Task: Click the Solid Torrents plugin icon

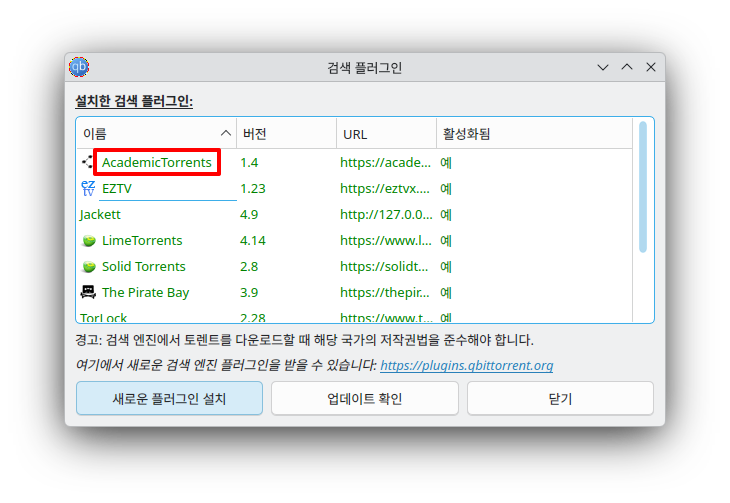Action: tap(88, 267)
